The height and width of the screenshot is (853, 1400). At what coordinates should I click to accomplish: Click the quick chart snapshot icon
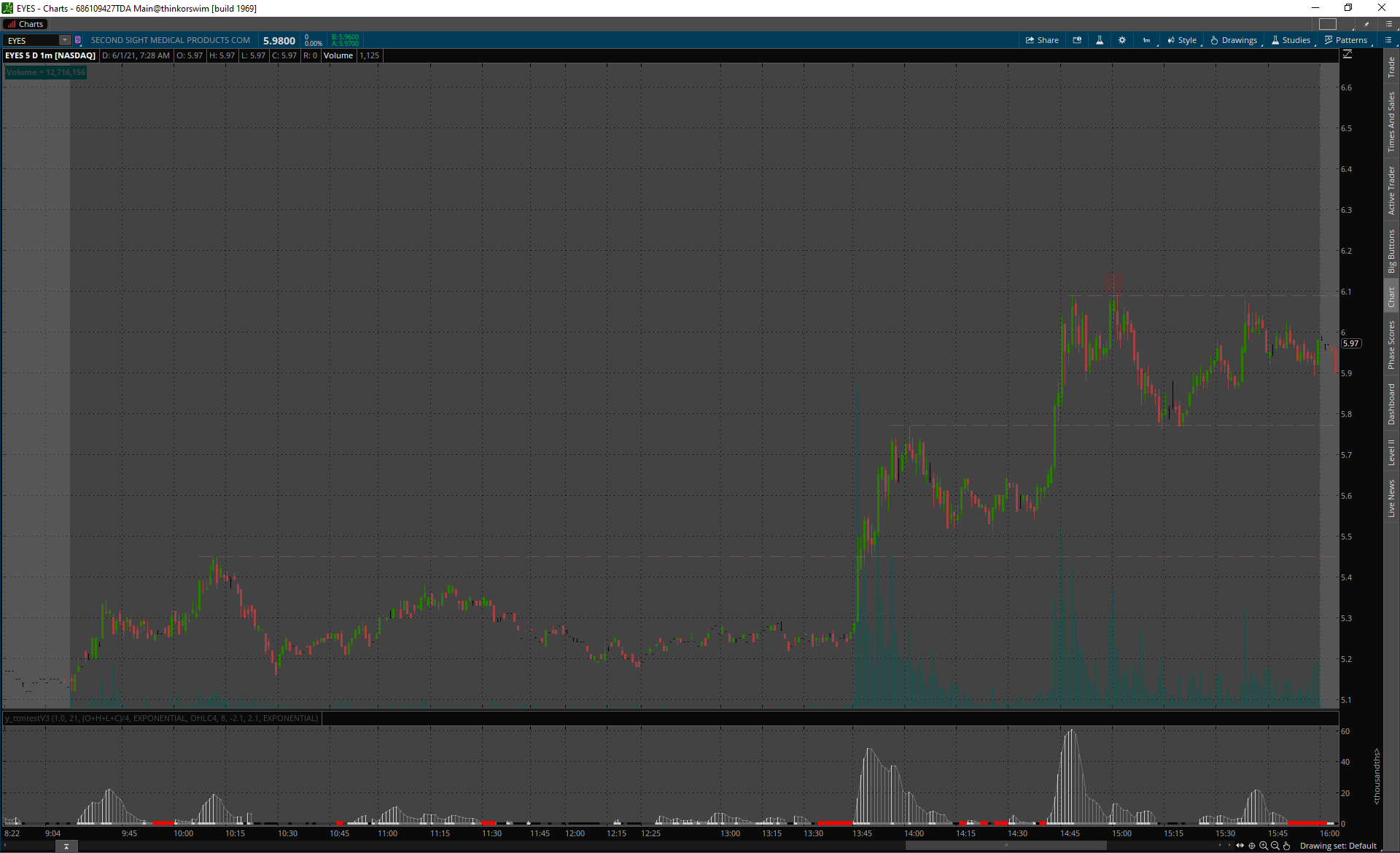pyautogui.click(x=1077, y=40)
